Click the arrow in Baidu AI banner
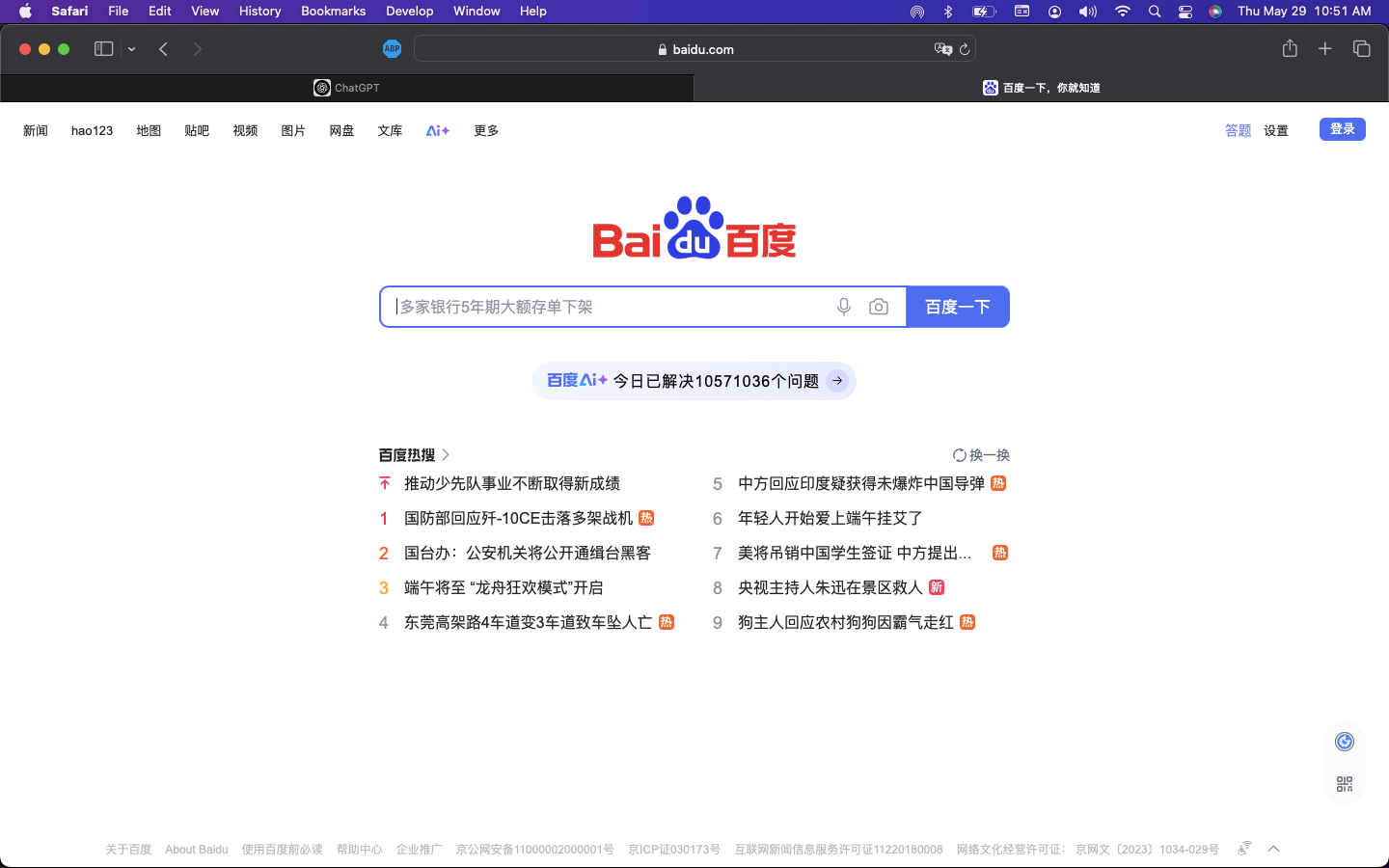Screen dimensions: 1389x868 (x=837, y=380)
